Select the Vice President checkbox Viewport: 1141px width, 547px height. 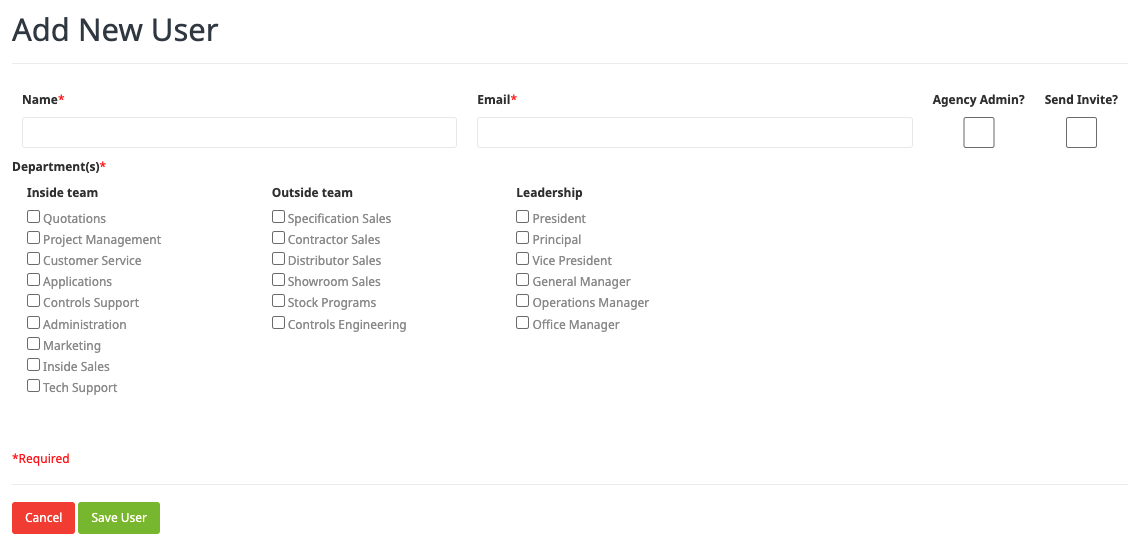pyautogui.click(x=522, y=259)
